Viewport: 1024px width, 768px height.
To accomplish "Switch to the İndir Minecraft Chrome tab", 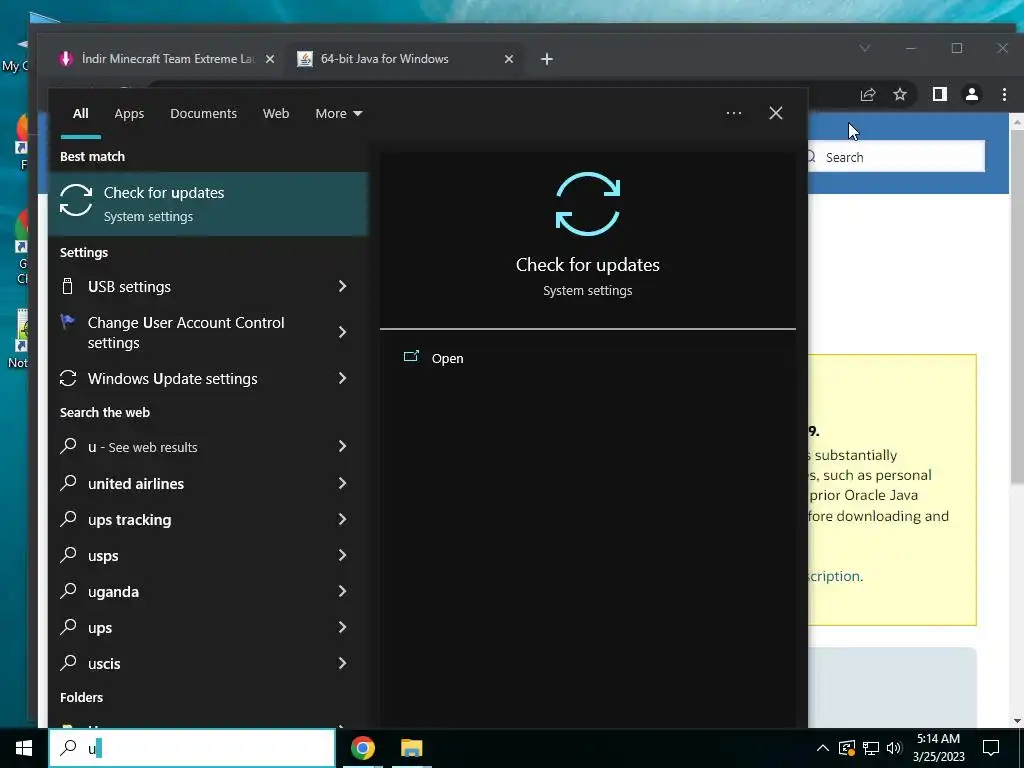I will (x=167, y=59).
